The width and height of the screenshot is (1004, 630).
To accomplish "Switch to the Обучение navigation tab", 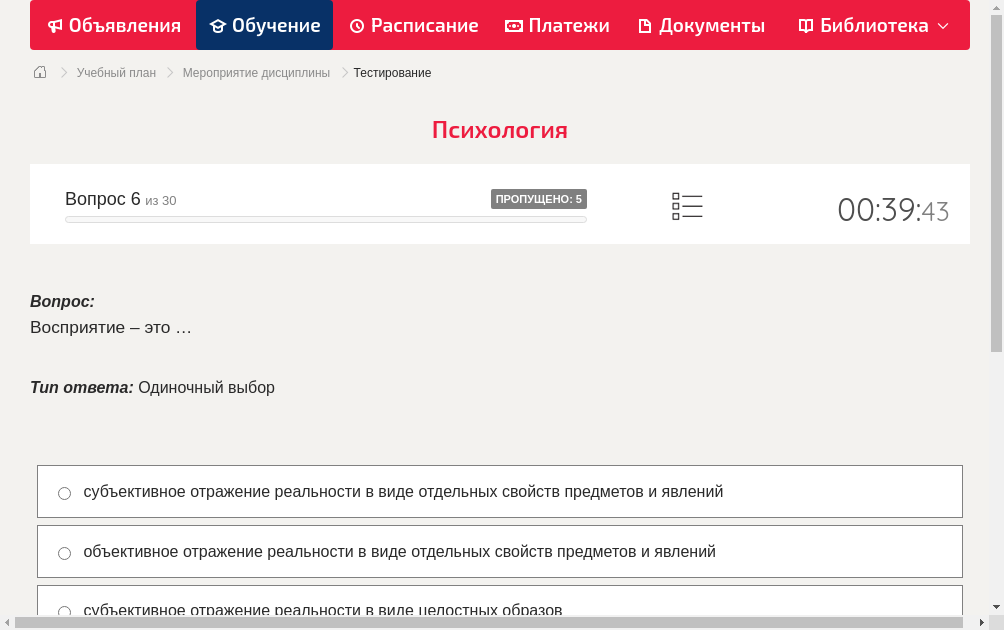I will [264, 25].
